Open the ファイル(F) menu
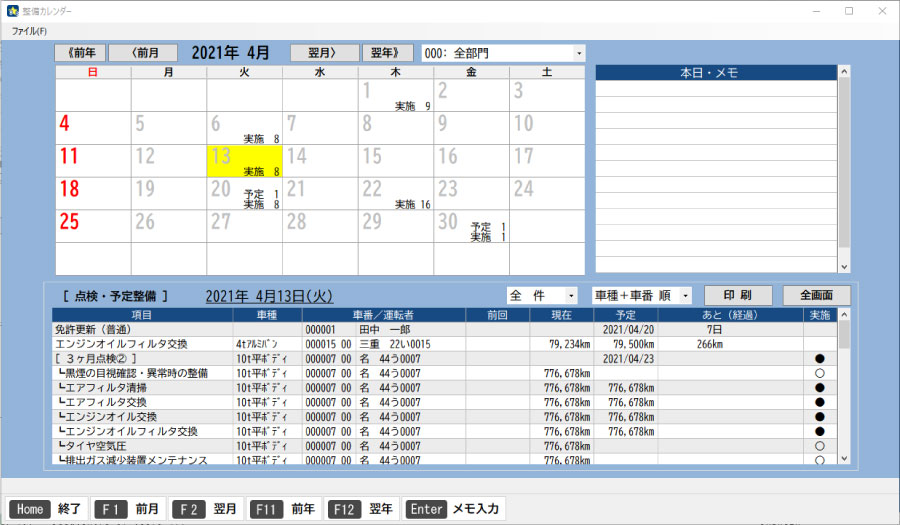The width and height of the screenshot is (900, 525). tap(29, 31)
